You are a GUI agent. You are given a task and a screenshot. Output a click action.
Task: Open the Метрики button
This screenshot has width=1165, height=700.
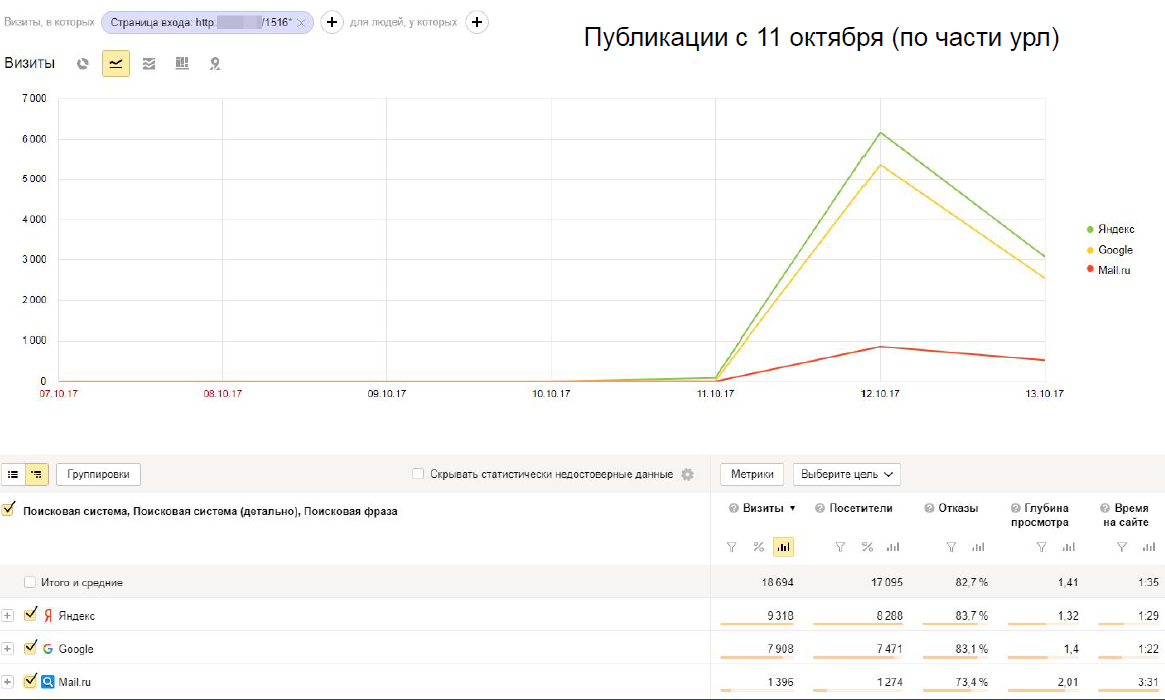(x=752, y=474)
